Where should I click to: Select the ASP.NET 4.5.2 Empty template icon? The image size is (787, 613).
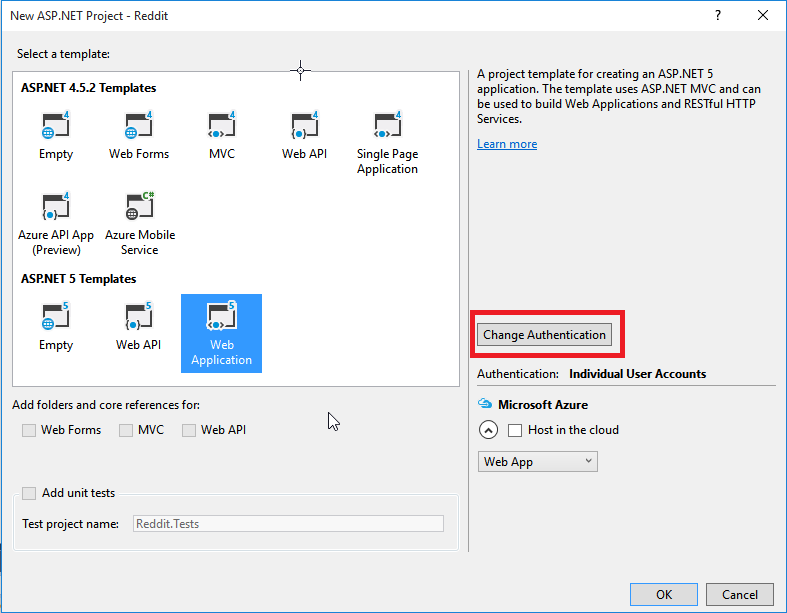(x=56, y=125)
